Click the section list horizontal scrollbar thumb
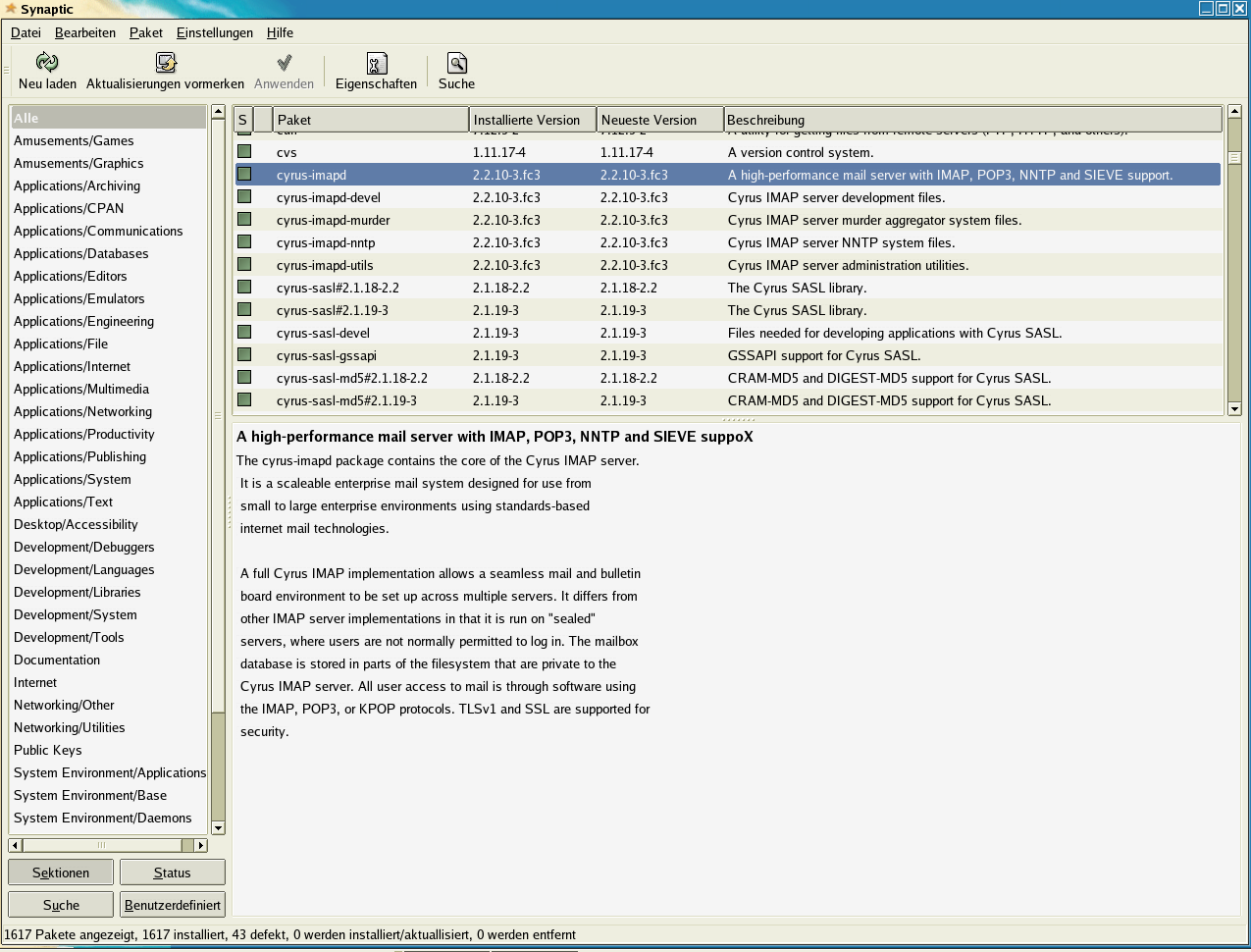Screen dimensions: 1251x952 (102, 845)
